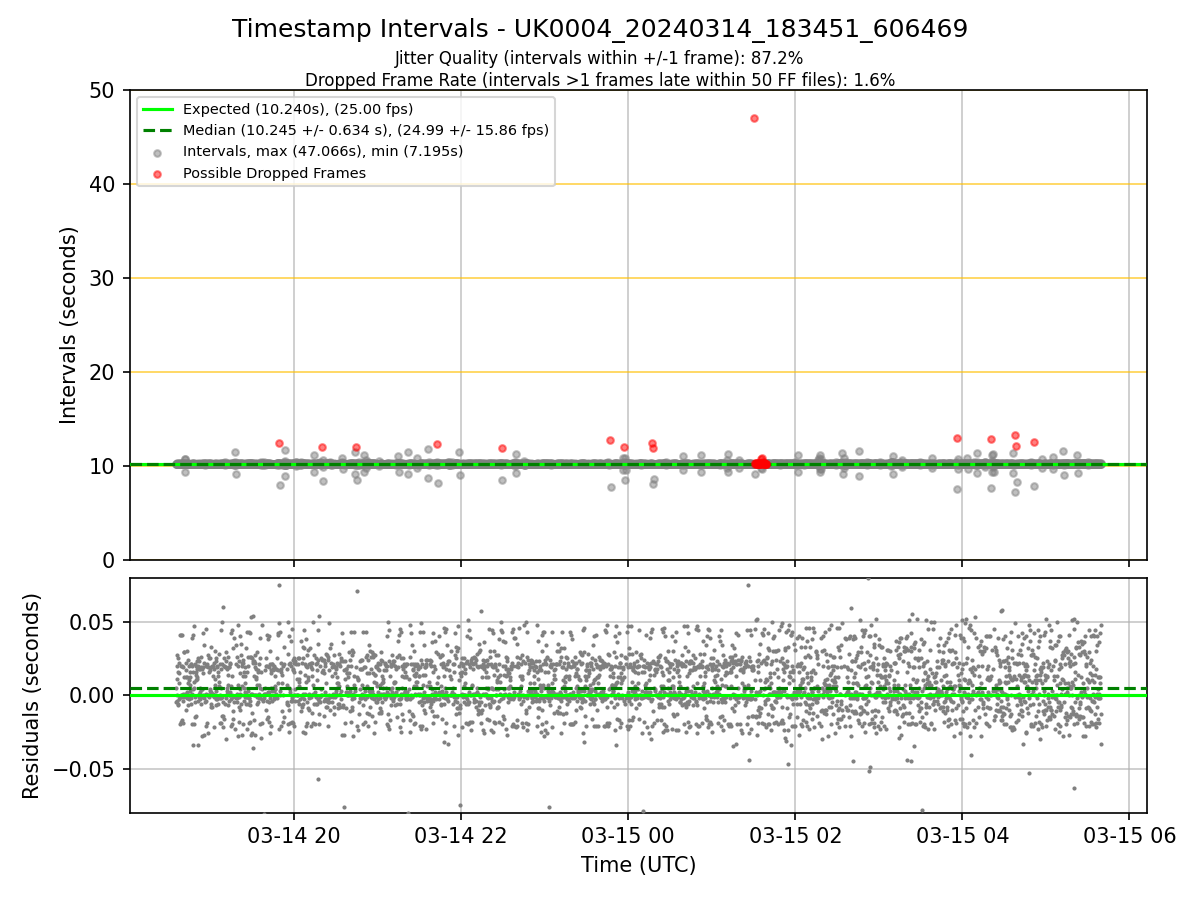This screenshot has width=1200, height=900.
Task: Click the red dropped-frame cluster before 03-15 02
Action: (761, 462)
